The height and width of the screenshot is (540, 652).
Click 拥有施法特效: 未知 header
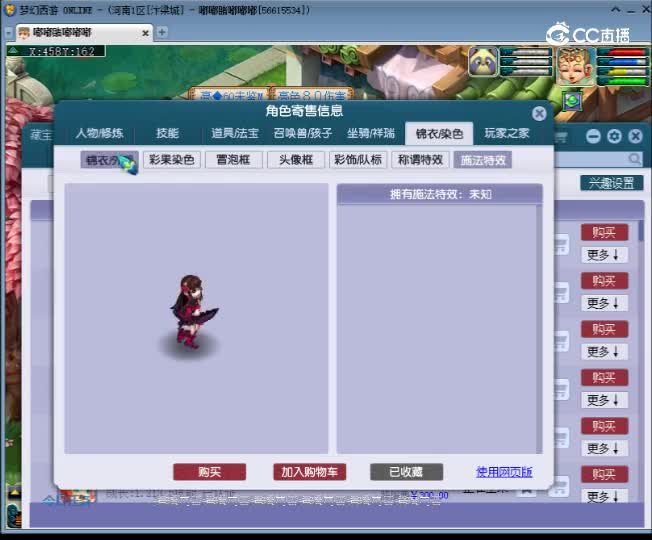click(440, 194)
